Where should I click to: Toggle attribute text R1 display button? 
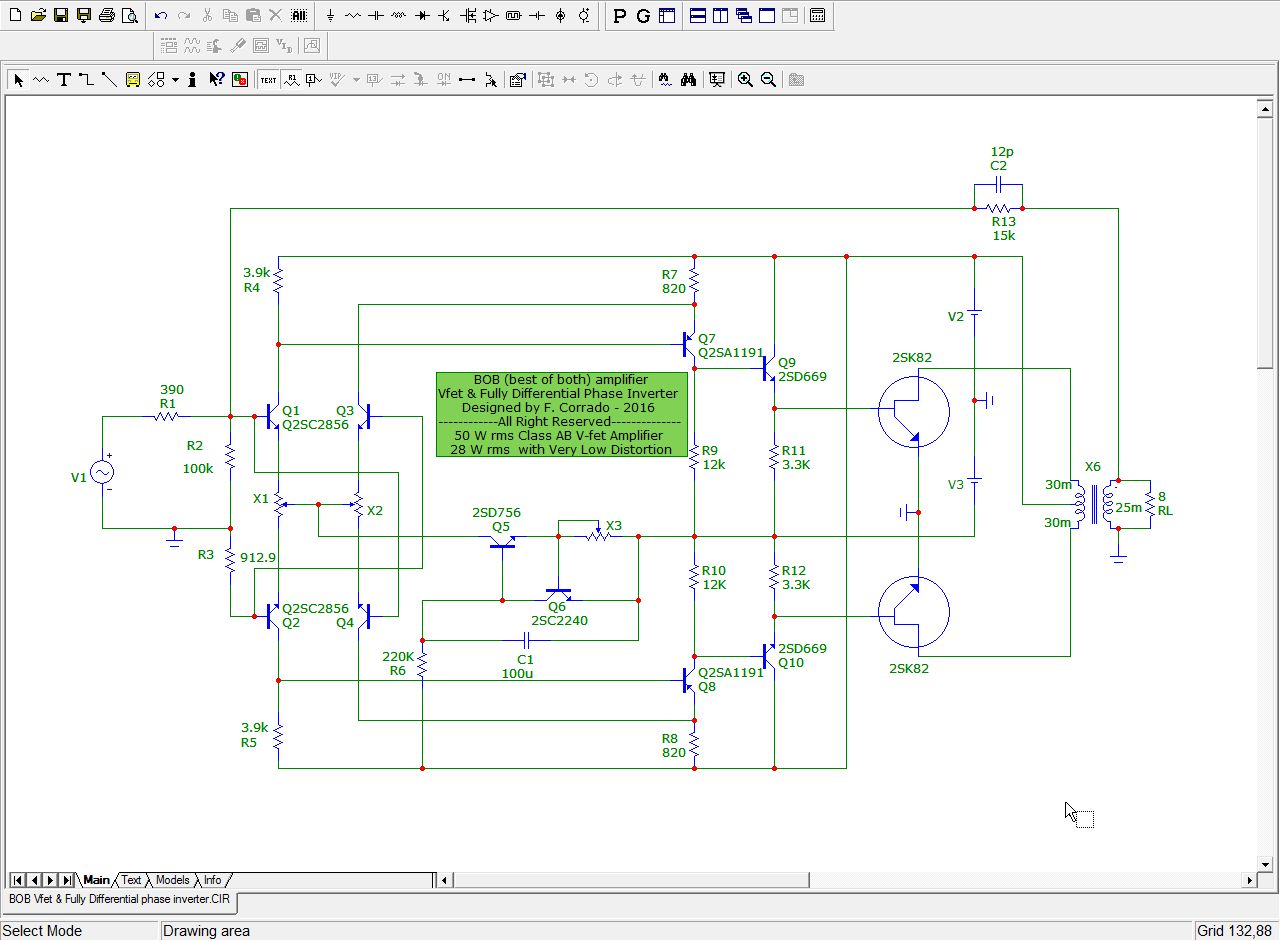(292, 80)
